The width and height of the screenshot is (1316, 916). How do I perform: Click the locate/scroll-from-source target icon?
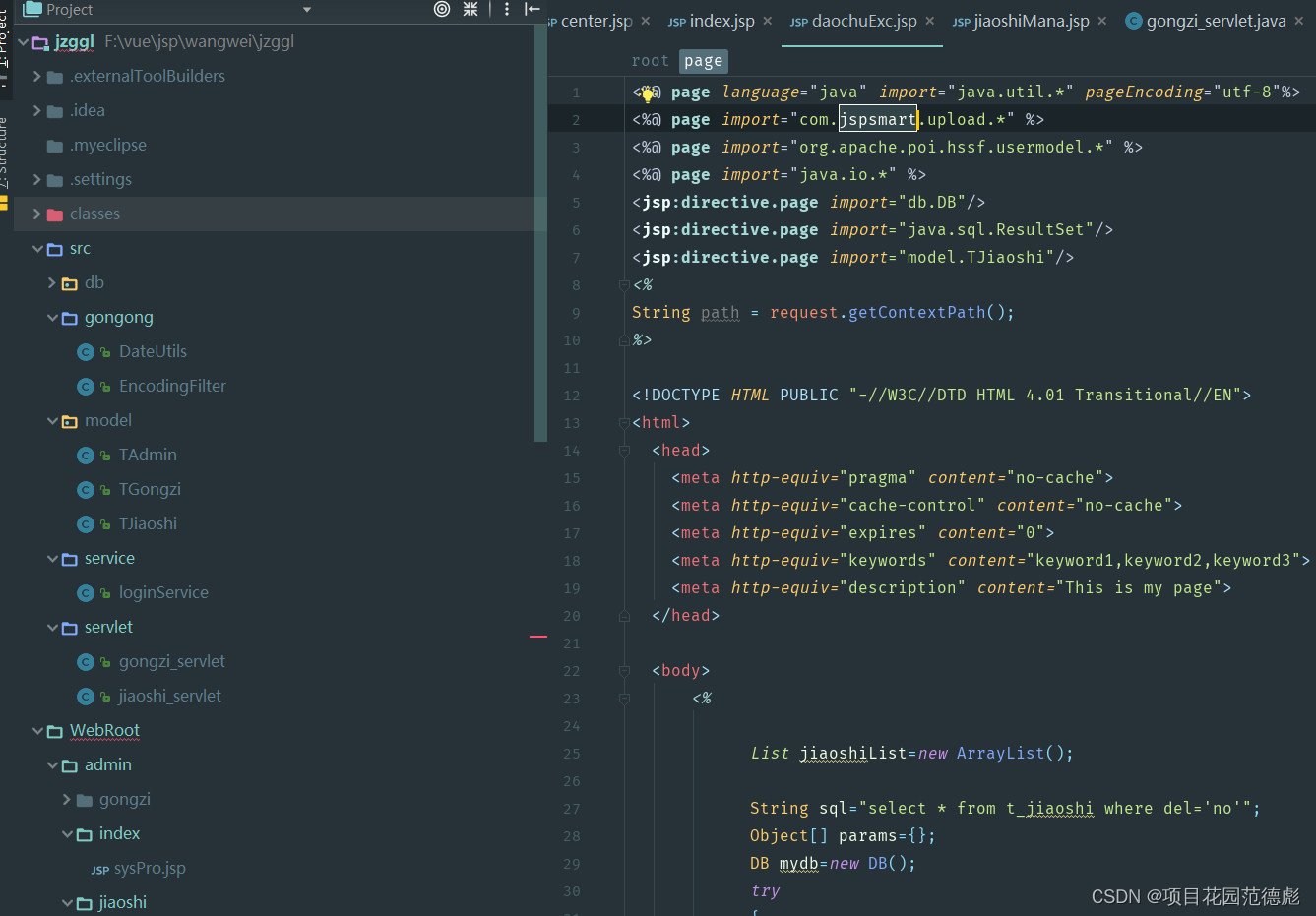click(442, 9)
